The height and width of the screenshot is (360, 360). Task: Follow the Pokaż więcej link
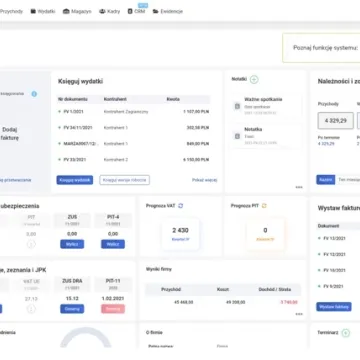pyautogui.click(x=204, y=180)
